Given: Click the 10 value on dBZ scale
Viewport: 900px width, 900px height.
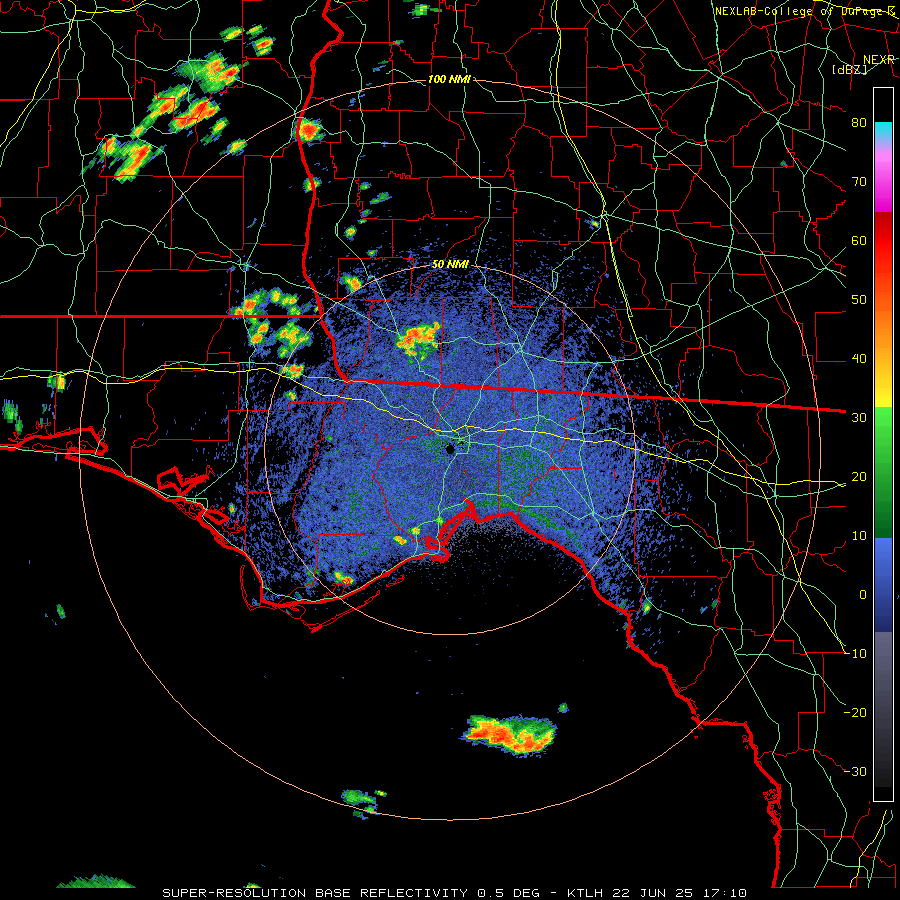Looking at the screenshot, I should pos(859,536).
